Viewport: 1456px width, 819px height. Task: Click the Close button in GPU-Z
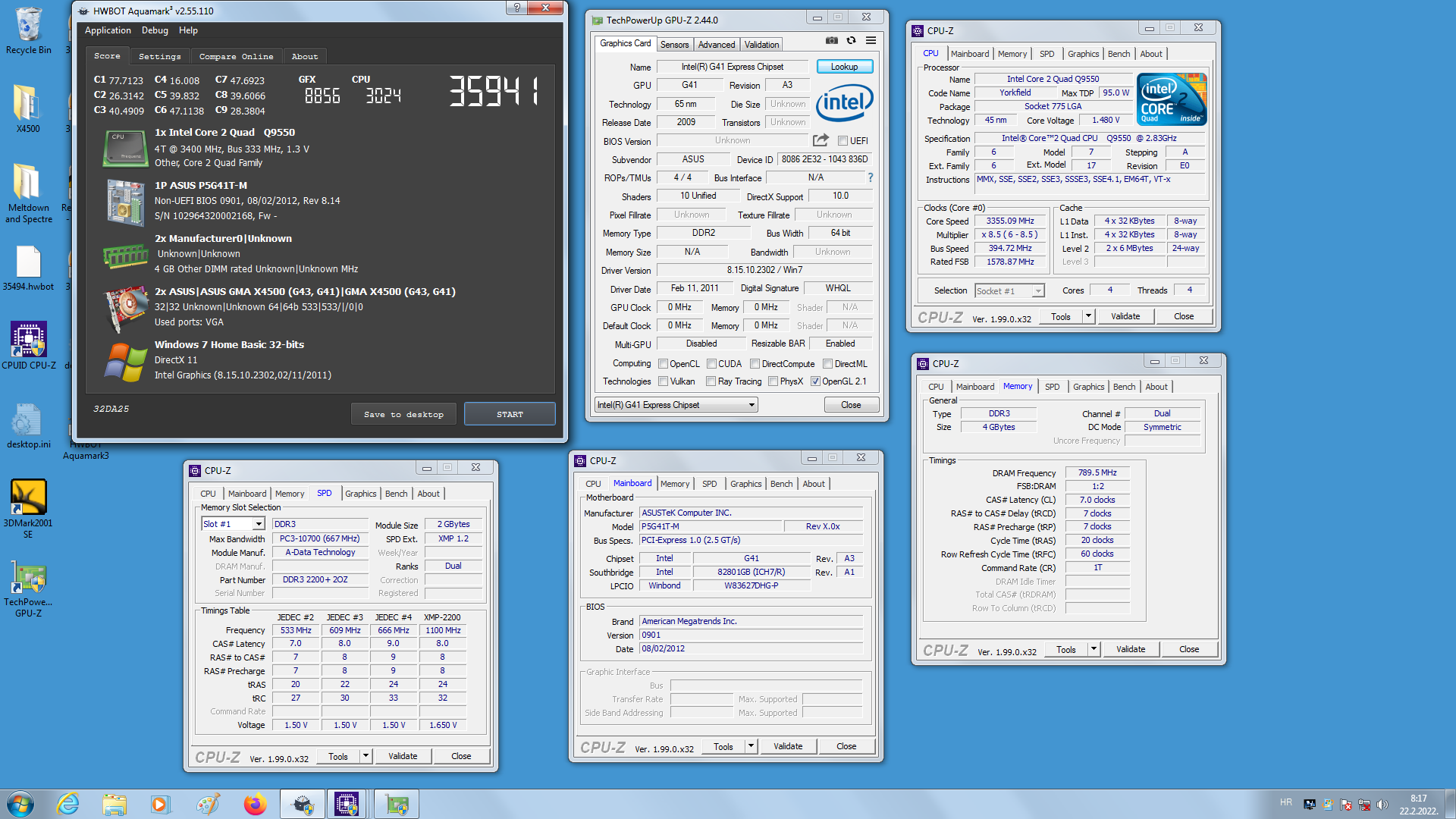[x=851, y=405]
